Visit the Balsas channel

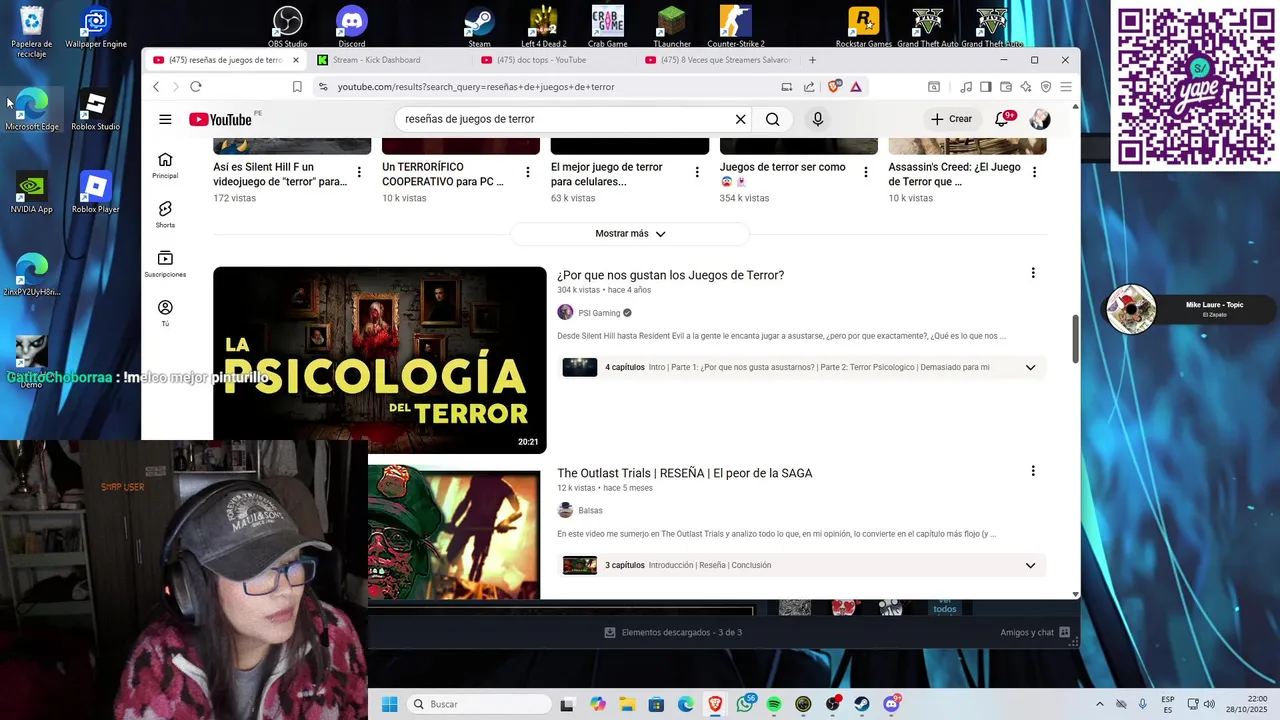[590, 511]
